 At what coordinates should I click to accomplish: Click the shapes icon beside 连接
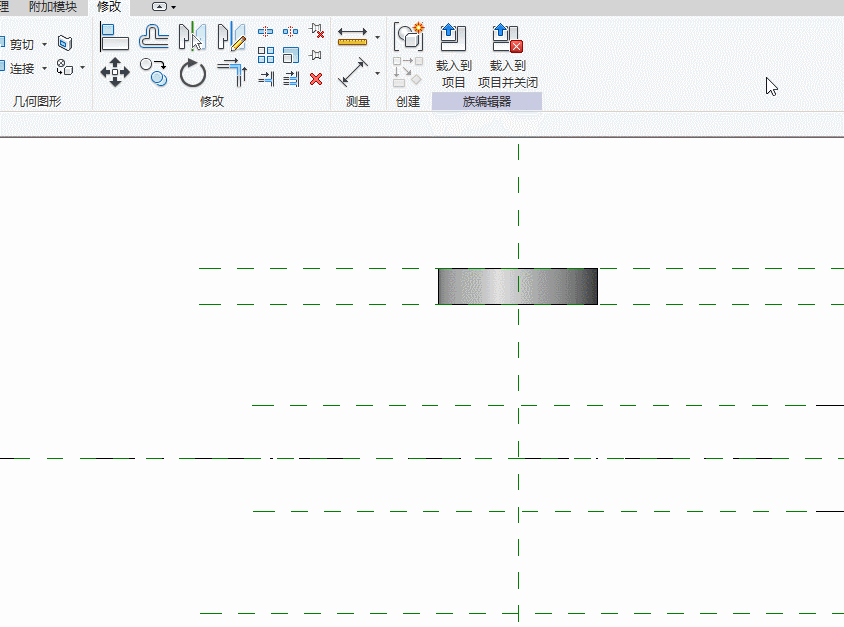(x=65, y=67)
